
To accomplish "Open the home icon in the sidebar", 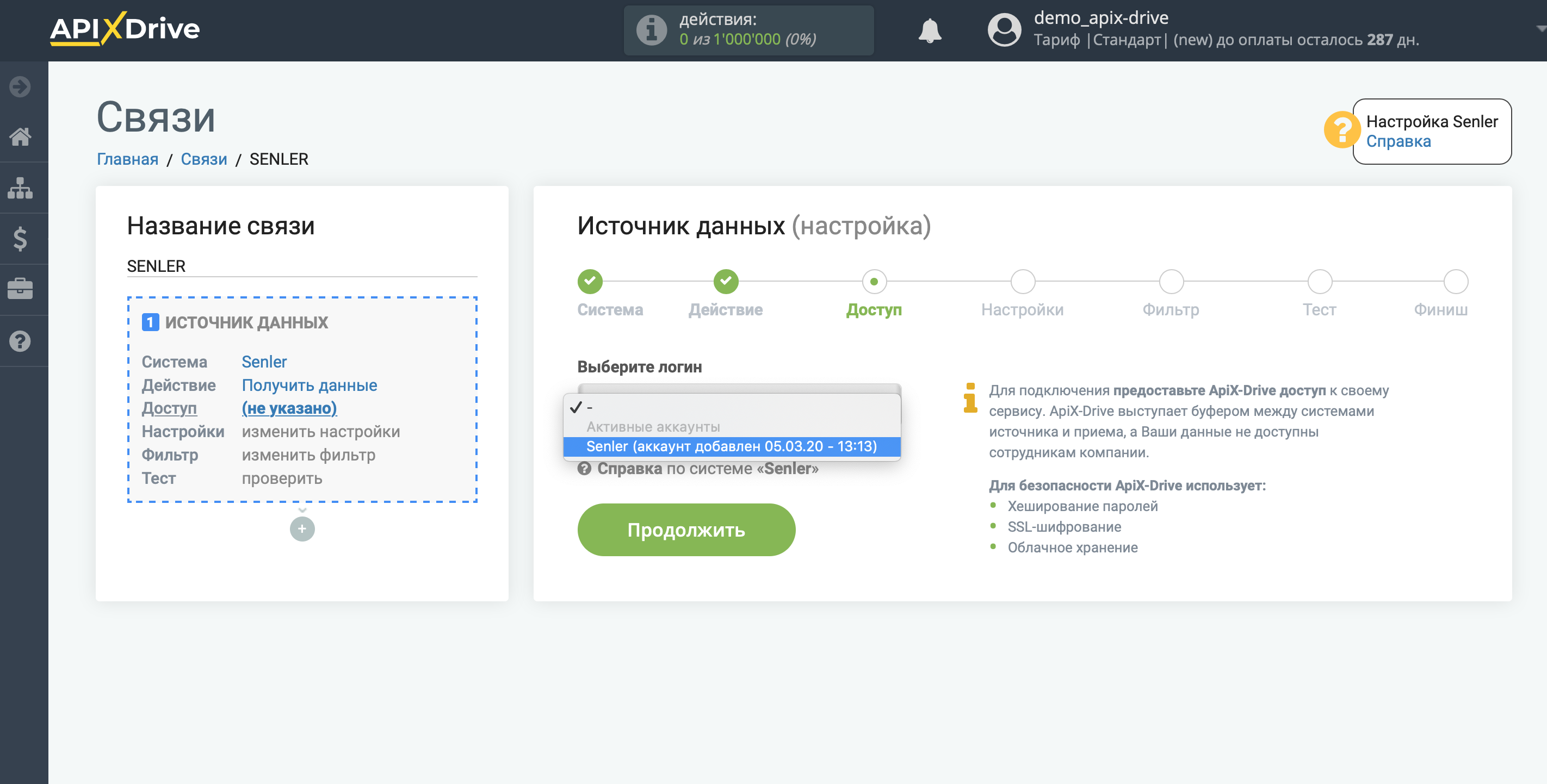I will coord(20,137).
